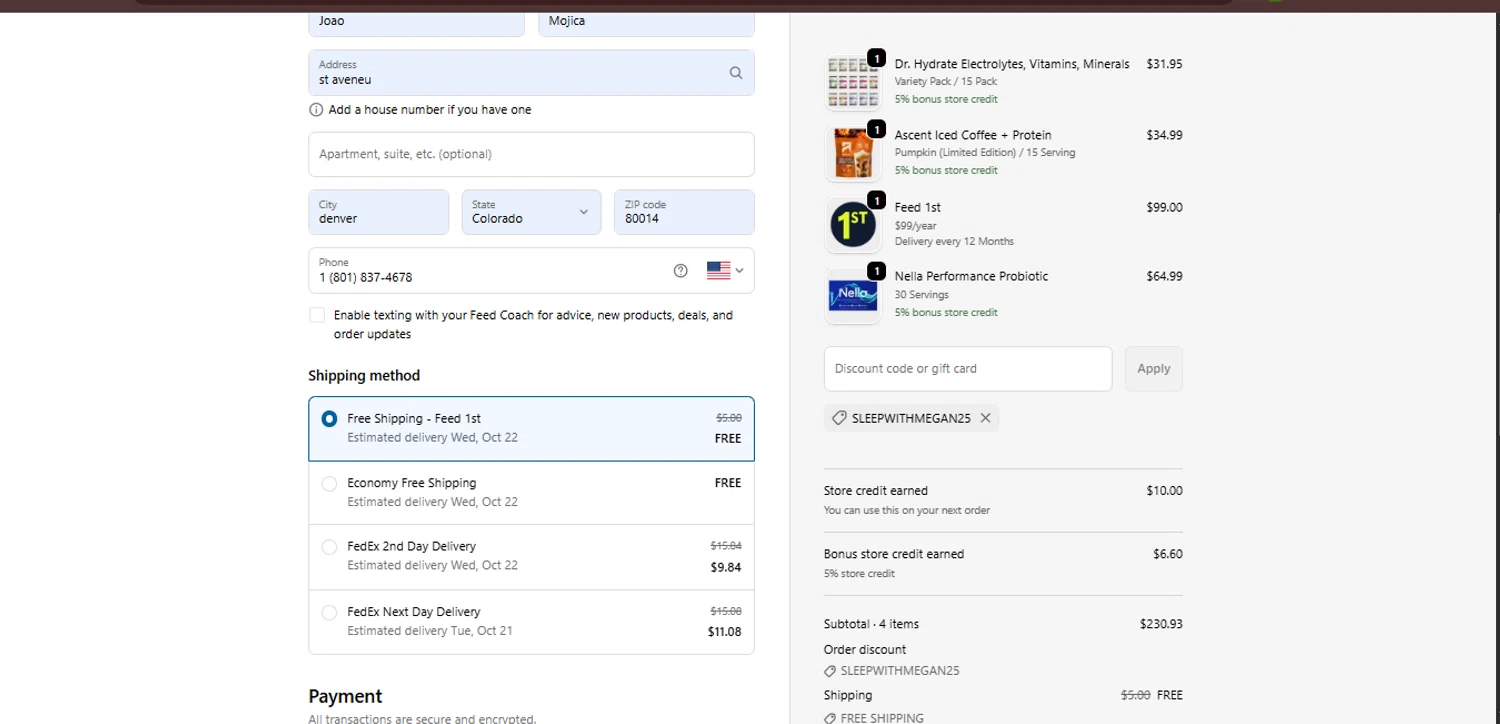Open the US flag country code selector
1500x724 pixels.
725,270
